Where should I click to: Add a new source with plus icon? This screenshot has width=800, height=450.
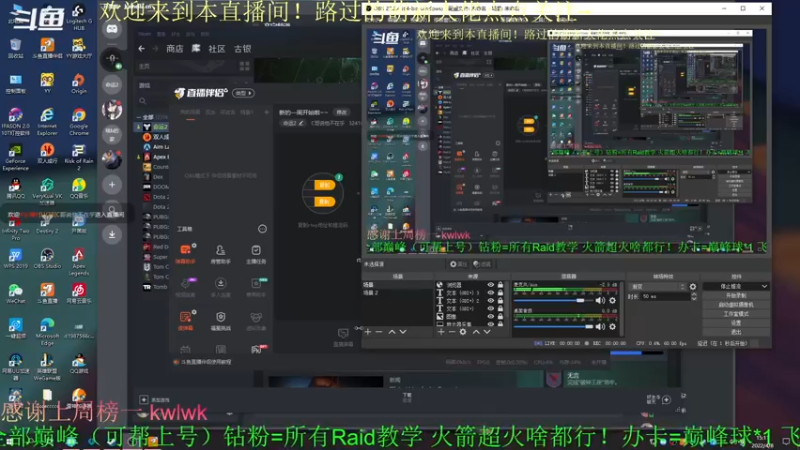coord(441,332)
